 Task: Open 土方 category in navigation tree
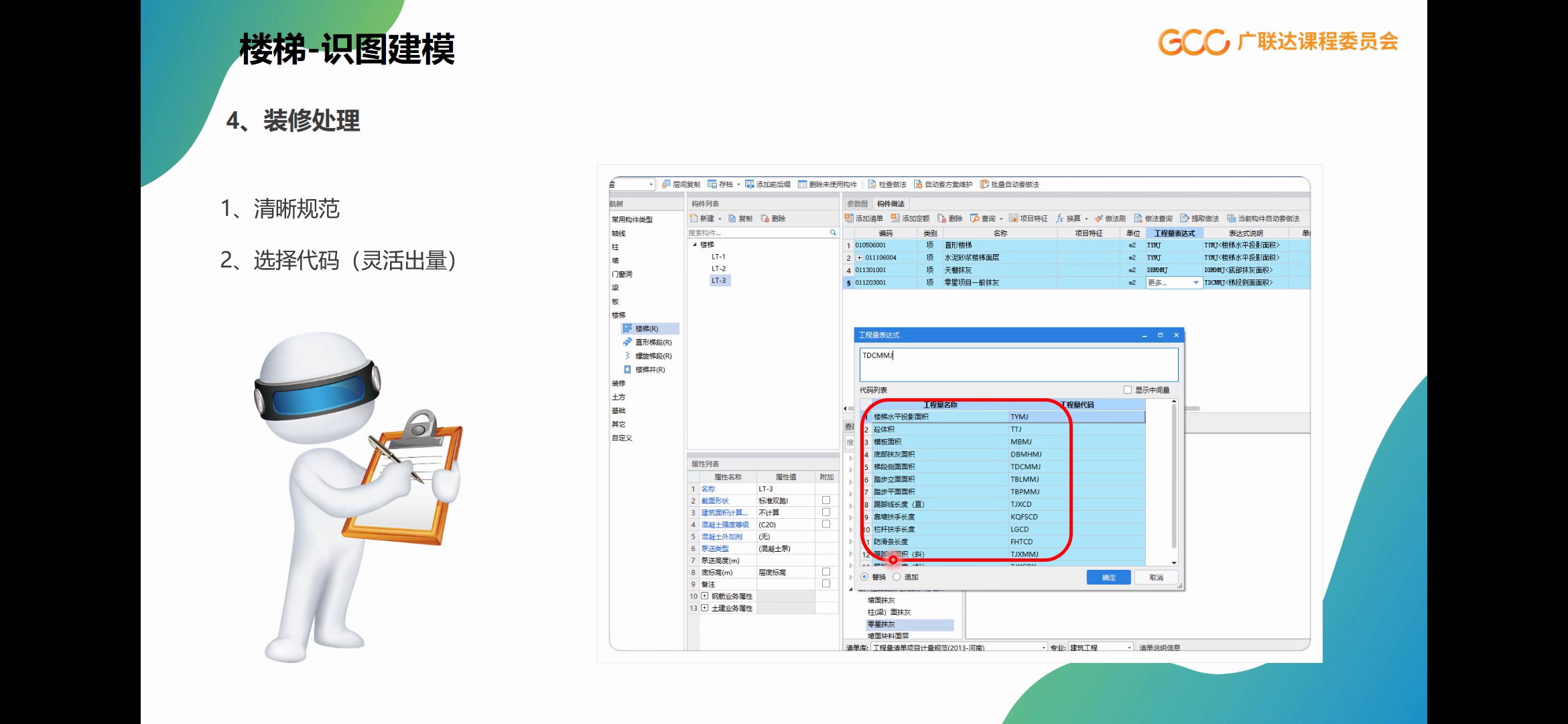click(x=618, y=398)
